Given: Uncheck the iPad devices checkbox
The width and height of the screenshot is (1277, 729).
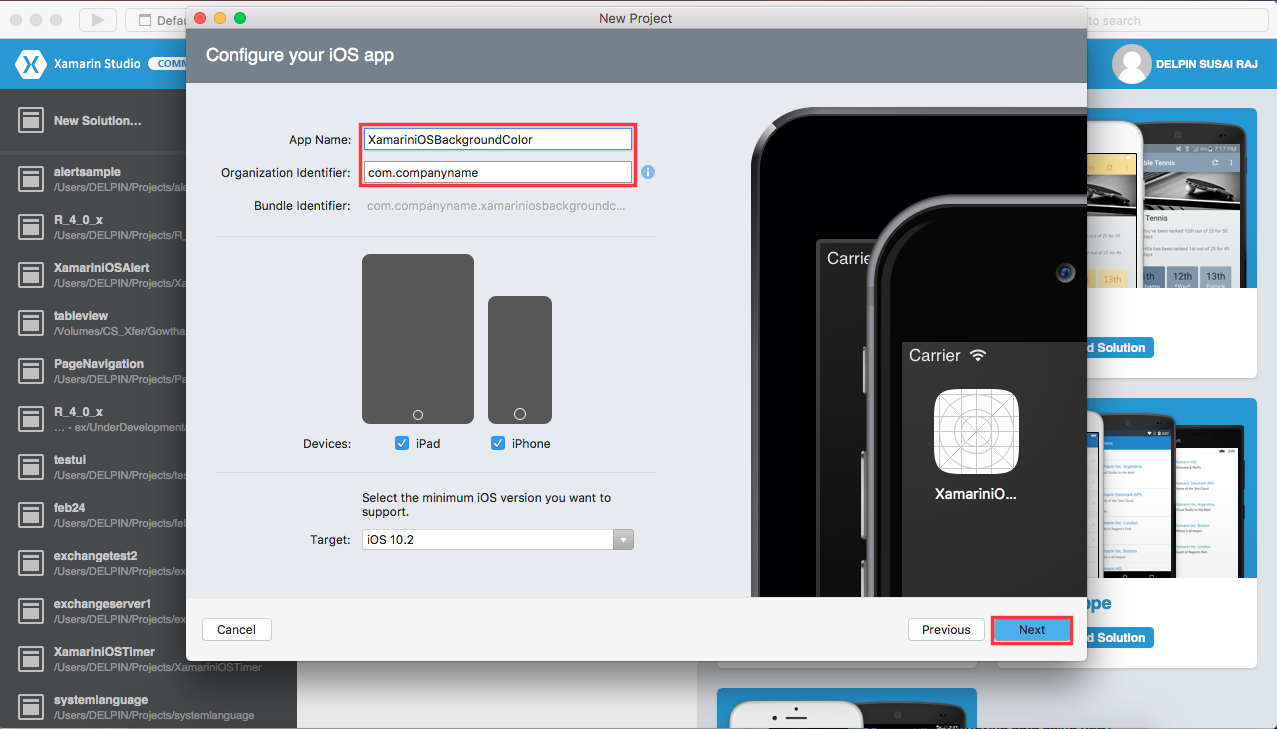Looking at the screenshot, I should click(402, 443).
